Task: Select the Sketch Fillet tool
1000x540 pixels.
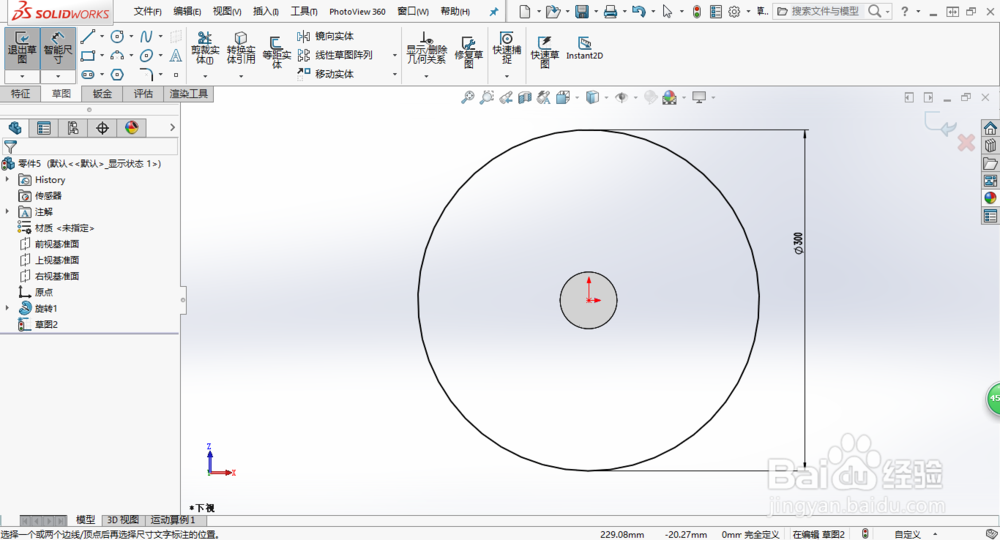Action: point(147,75)
